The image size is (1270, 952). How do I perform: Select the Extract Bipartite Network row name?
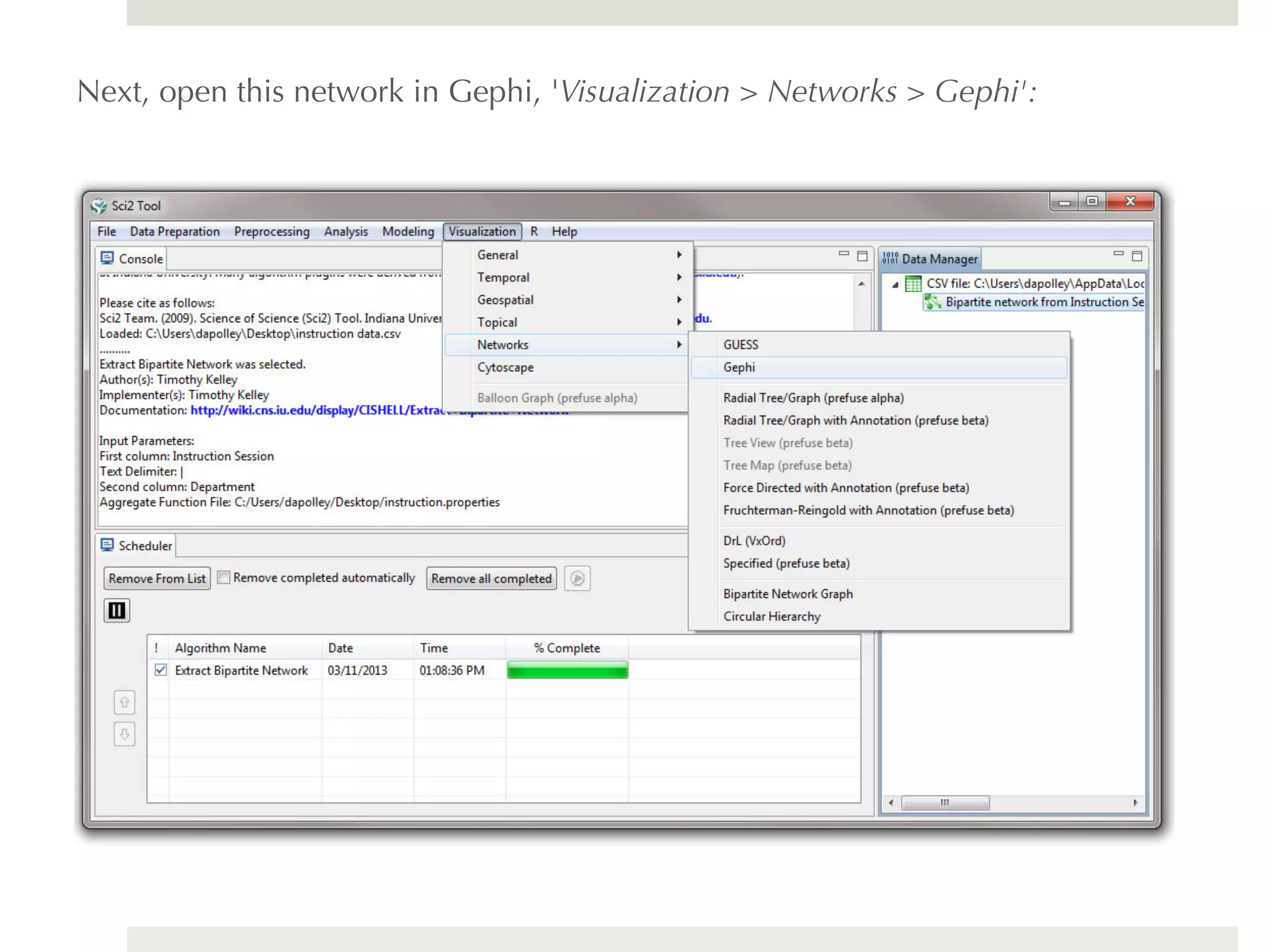tap(241, 670)
